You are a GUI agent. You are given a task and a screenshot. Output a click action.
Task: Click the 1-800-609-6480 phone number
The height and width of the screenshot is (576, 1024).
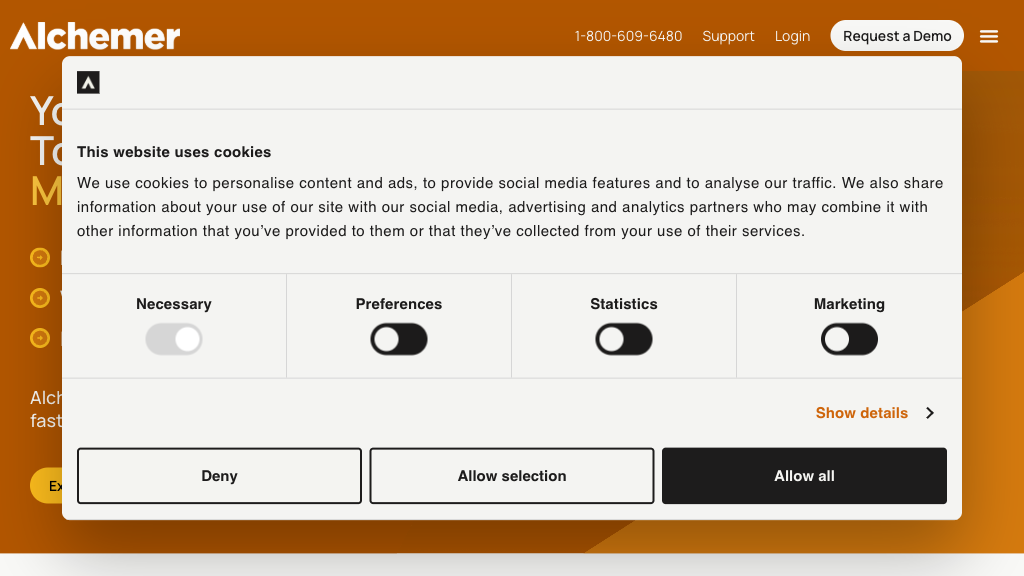pyautogui.click(x=628, y=36)
